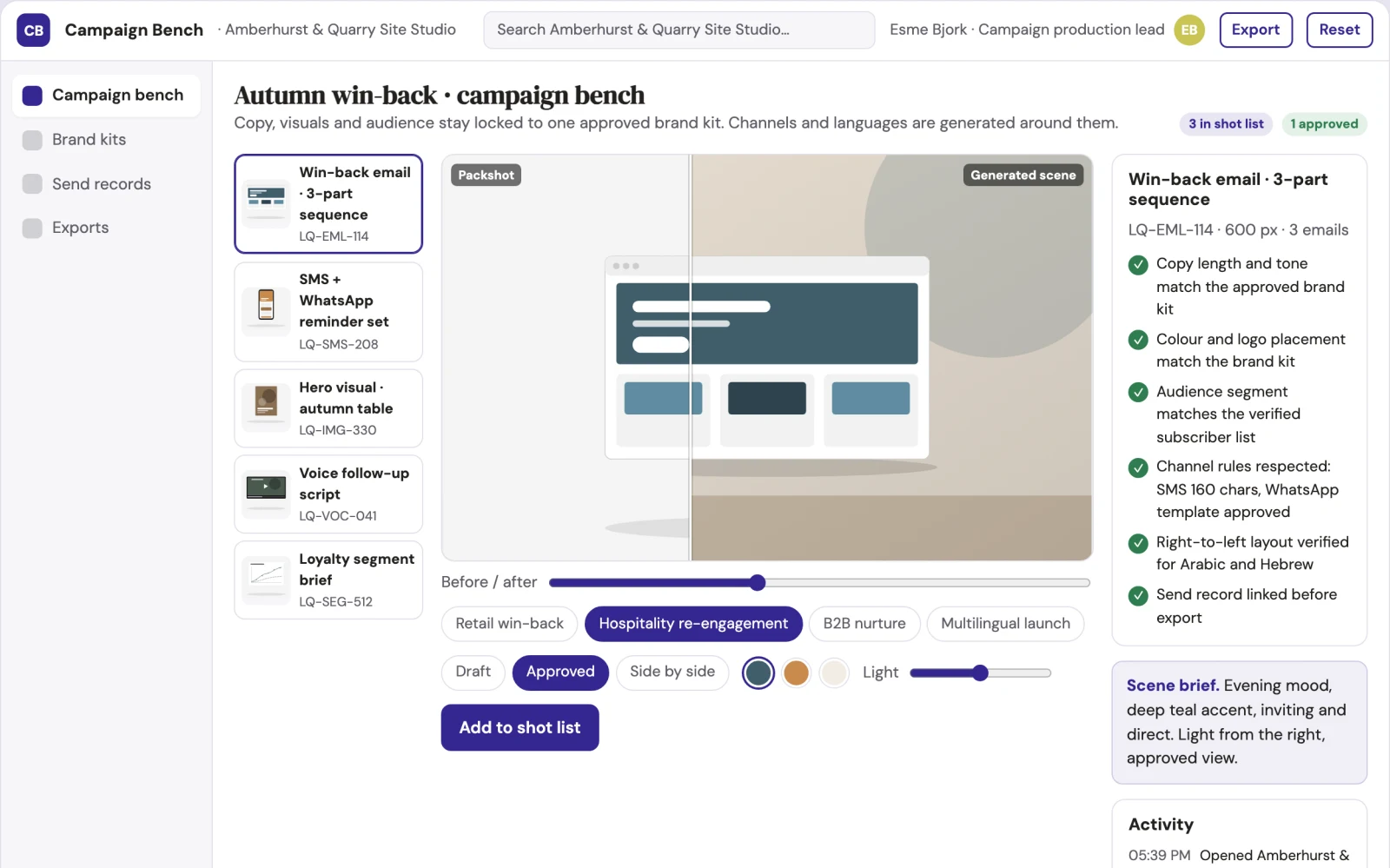
Task: Open Exports in the sidebar
Action: click(106, 228)
